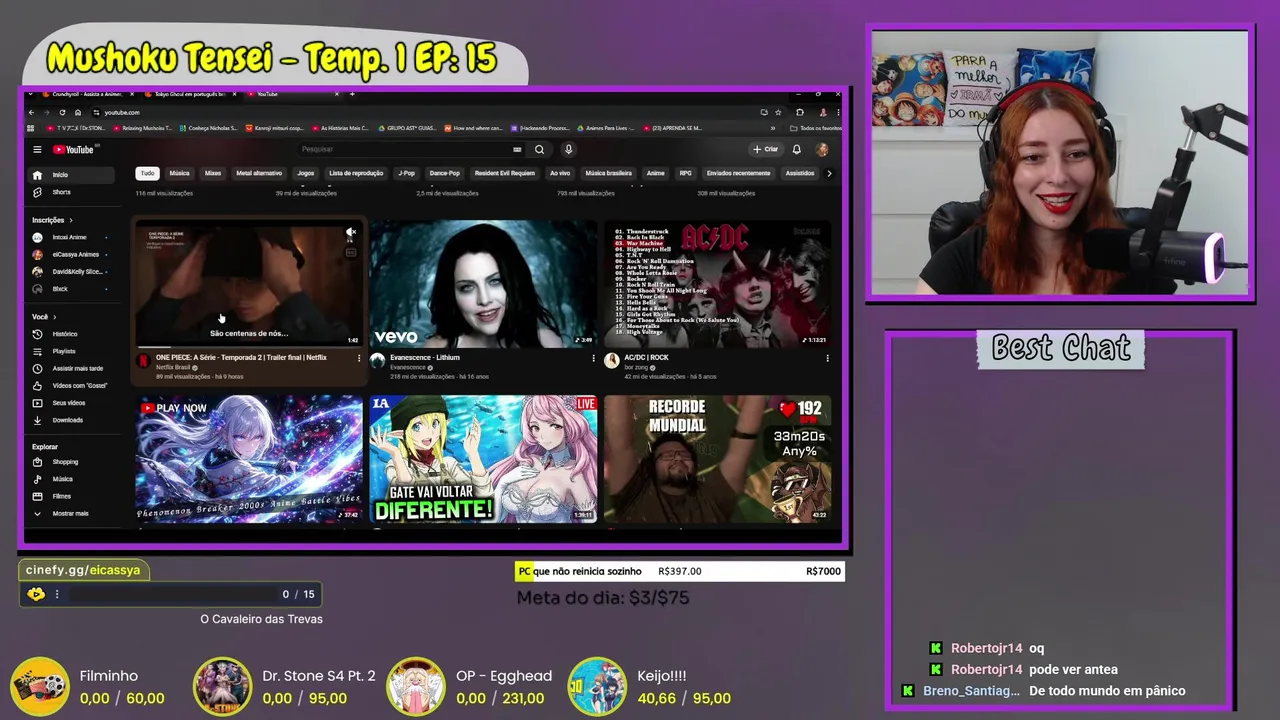Viewport: 1280px width, 720px height.
Task: Bookmark page with star icon
Action: (x=778, y=112)
